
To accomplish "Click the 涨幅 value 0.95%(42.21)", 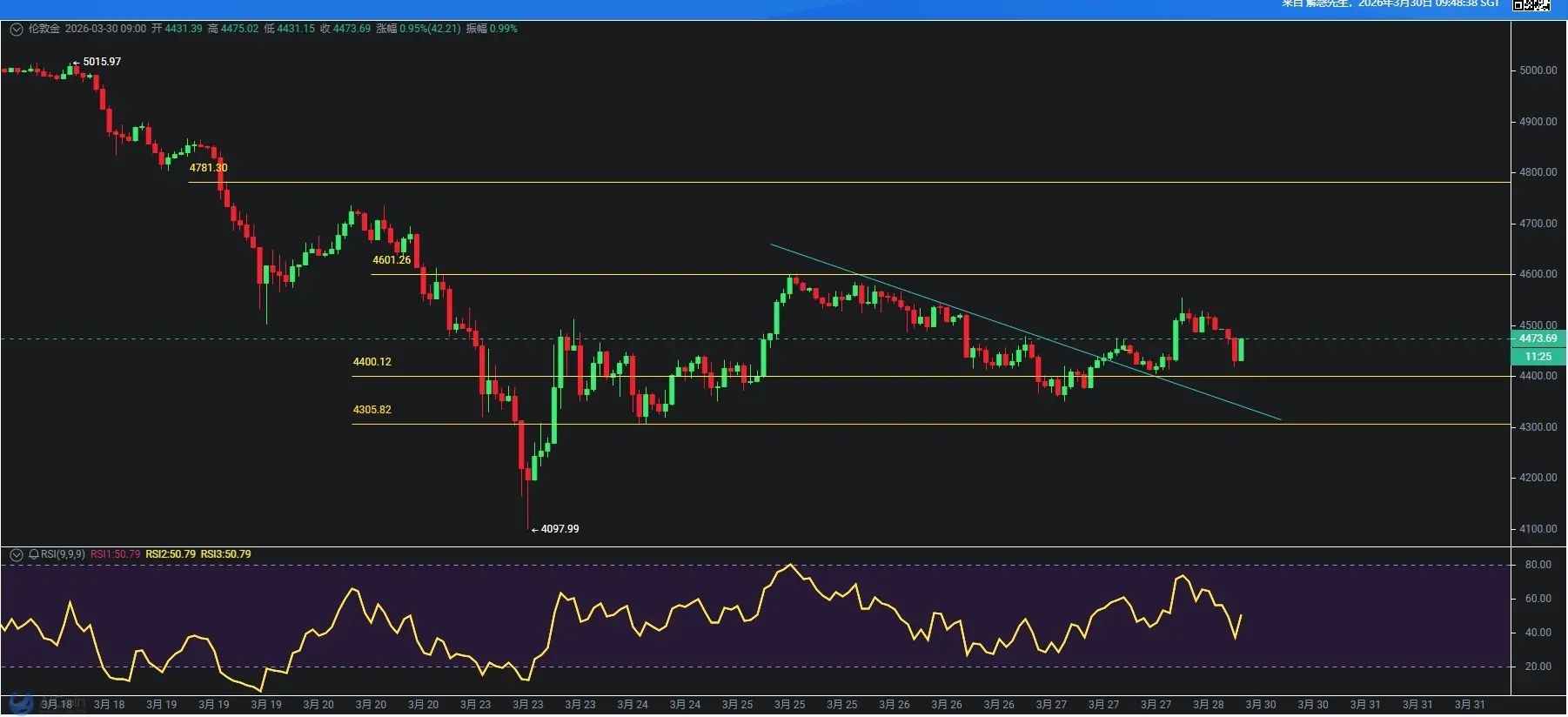I will coord(430,29).
